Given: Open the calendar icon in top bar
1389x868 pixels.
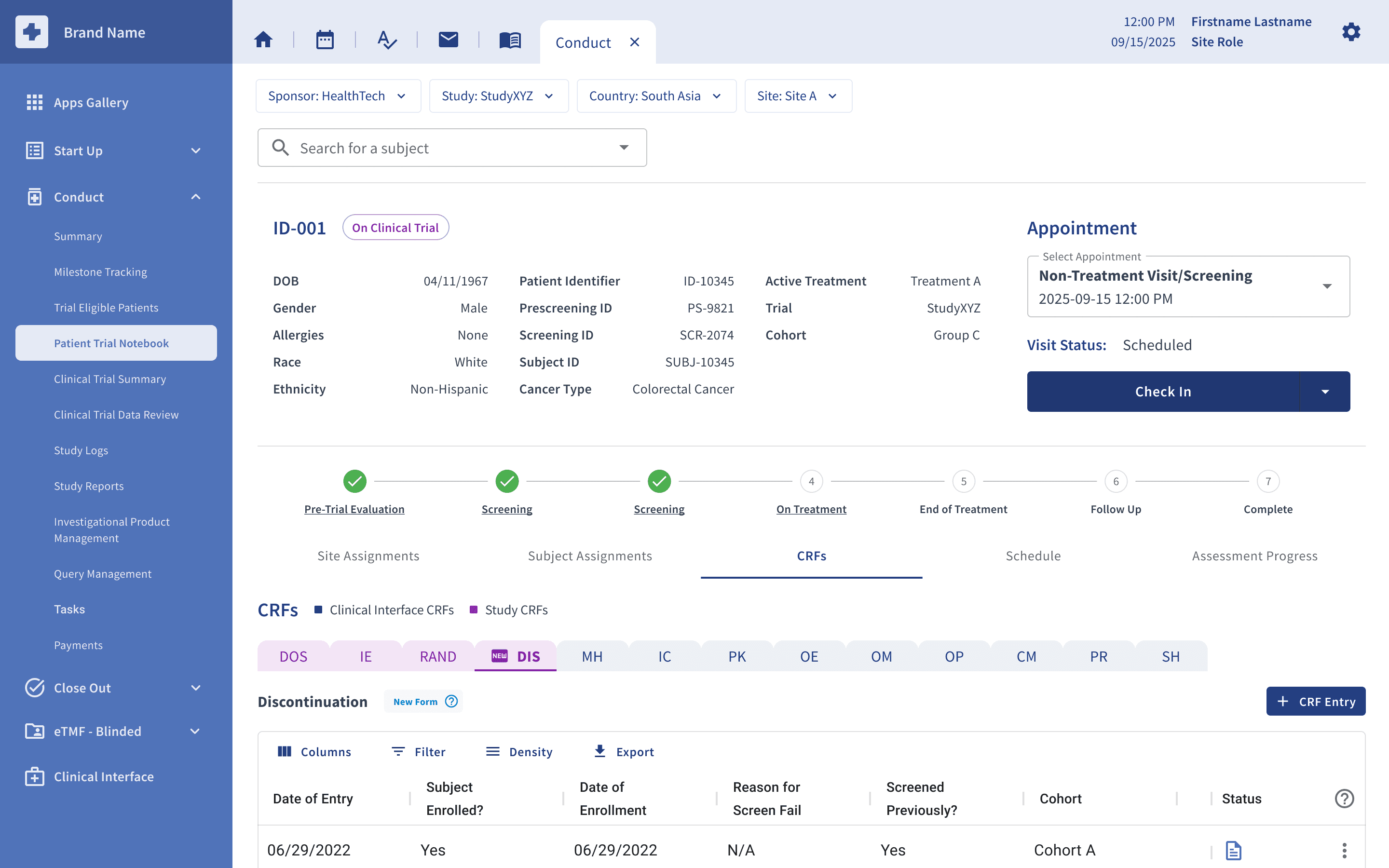Looking at the screenshot, I should click(x=325, y=40).
